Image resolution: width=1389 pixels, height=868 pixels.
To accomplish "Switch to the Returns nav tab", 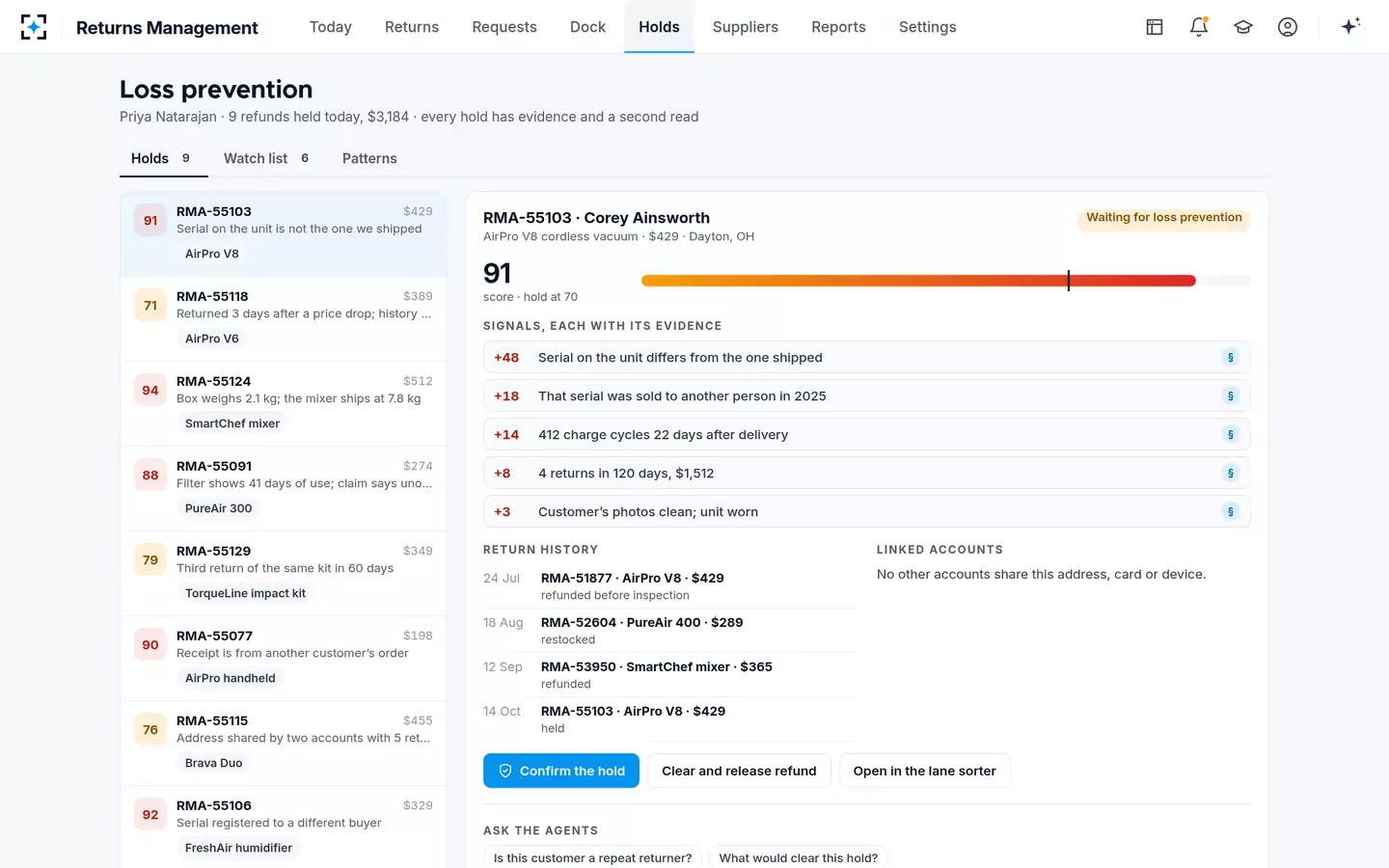I will tap(412, 27).
